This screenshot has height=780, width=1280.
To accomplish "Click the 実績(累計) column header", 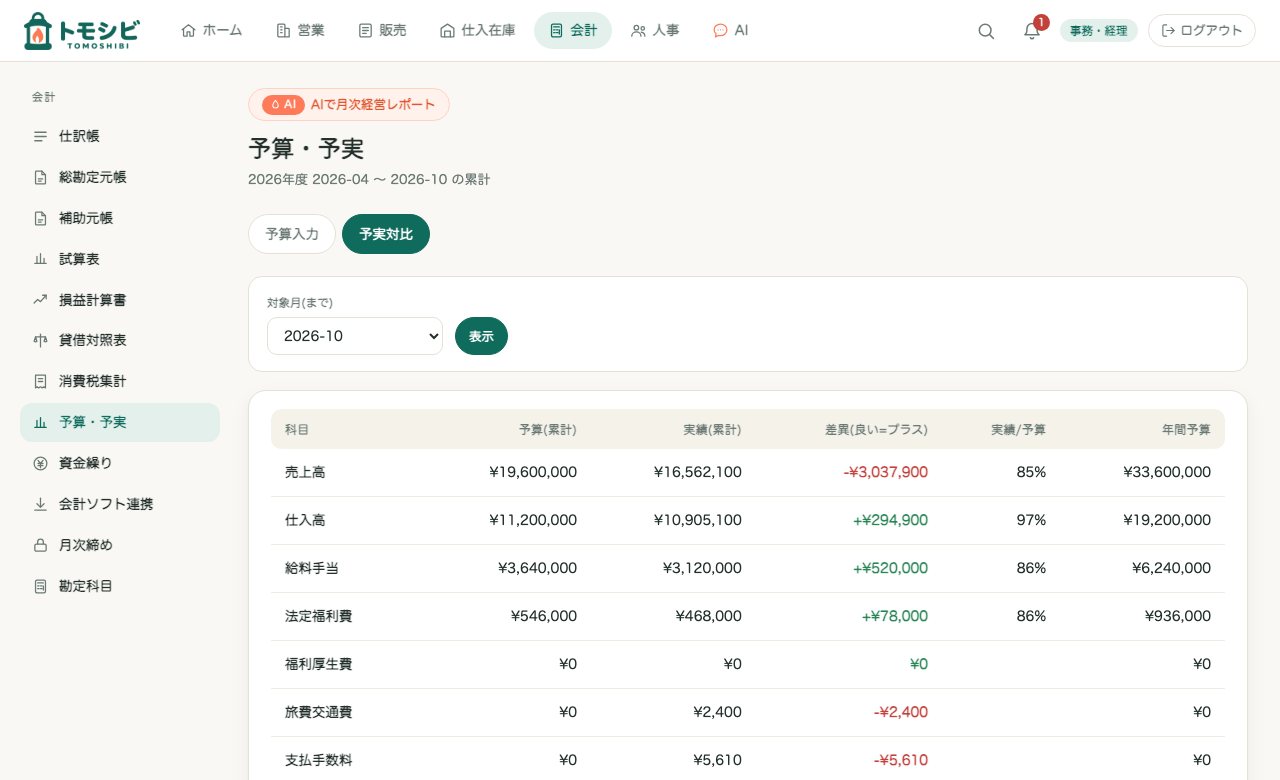I will (x=712, y=429).
